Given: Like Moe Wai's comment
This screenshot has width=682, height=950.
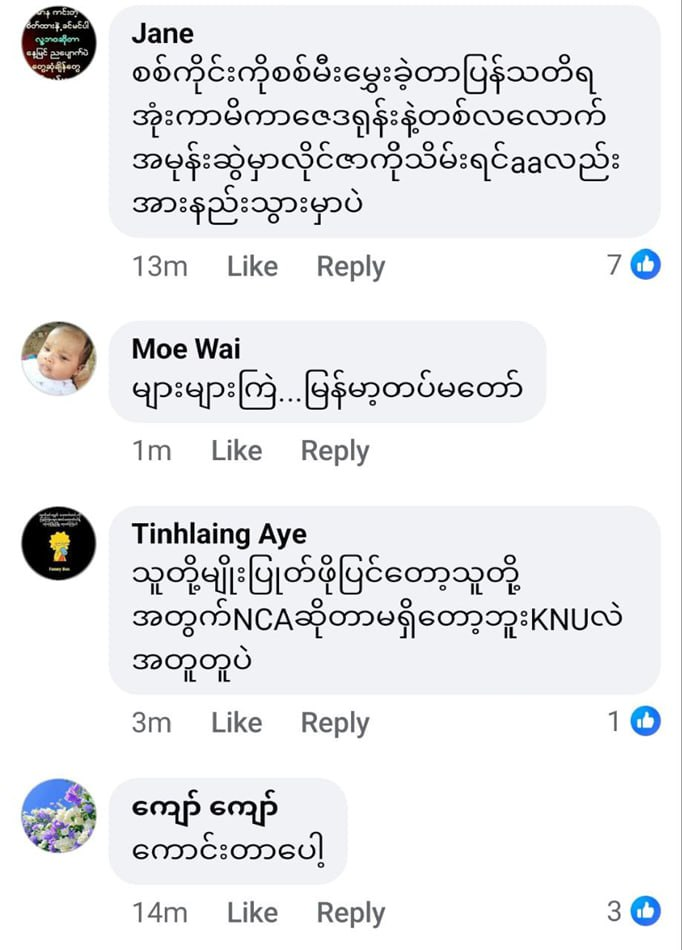Looking at the screenshot, I should 236,451.
